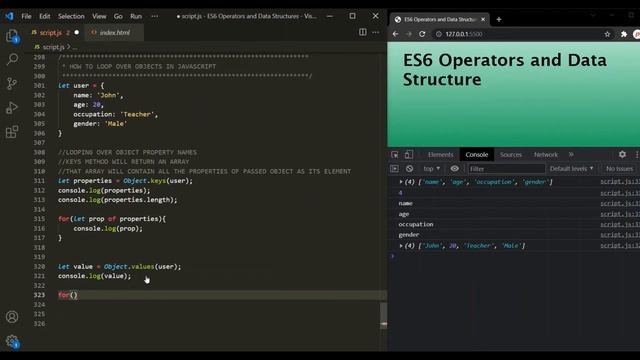Open a new browser tab

coord(499,19)
